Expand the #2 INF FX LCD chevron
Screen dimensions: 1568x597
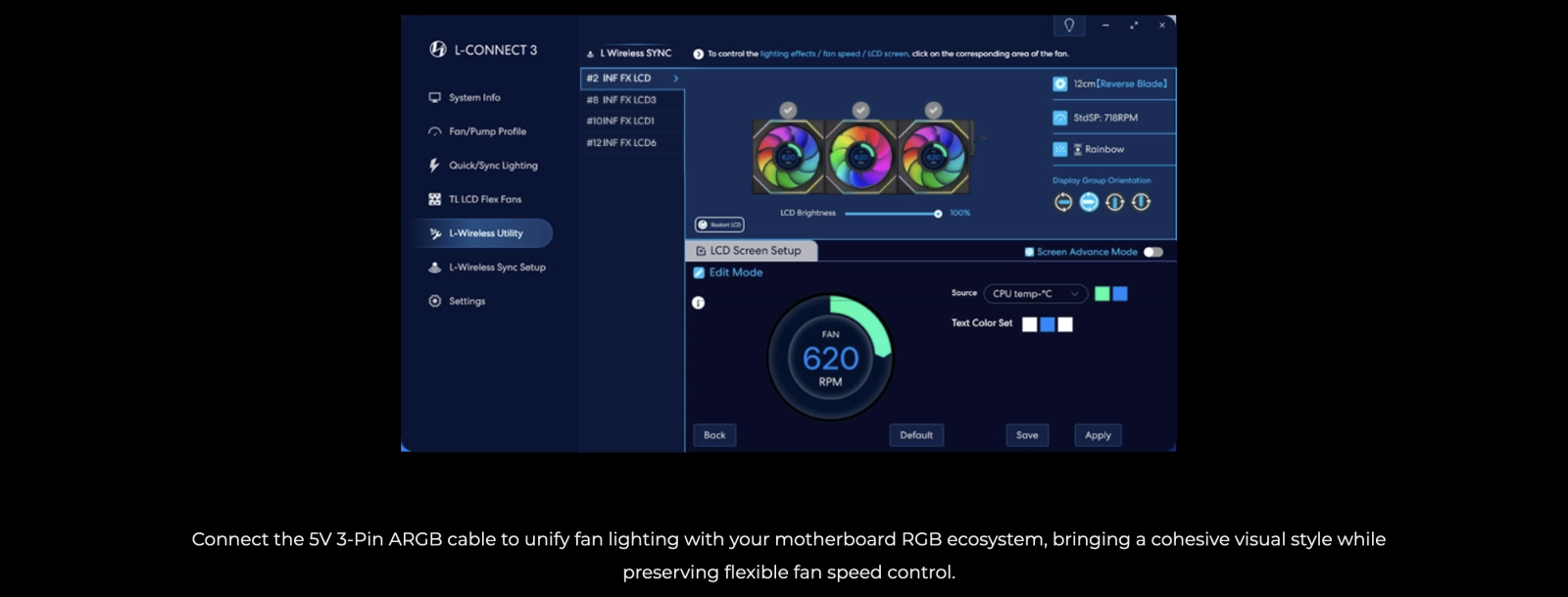click(675, 78)
